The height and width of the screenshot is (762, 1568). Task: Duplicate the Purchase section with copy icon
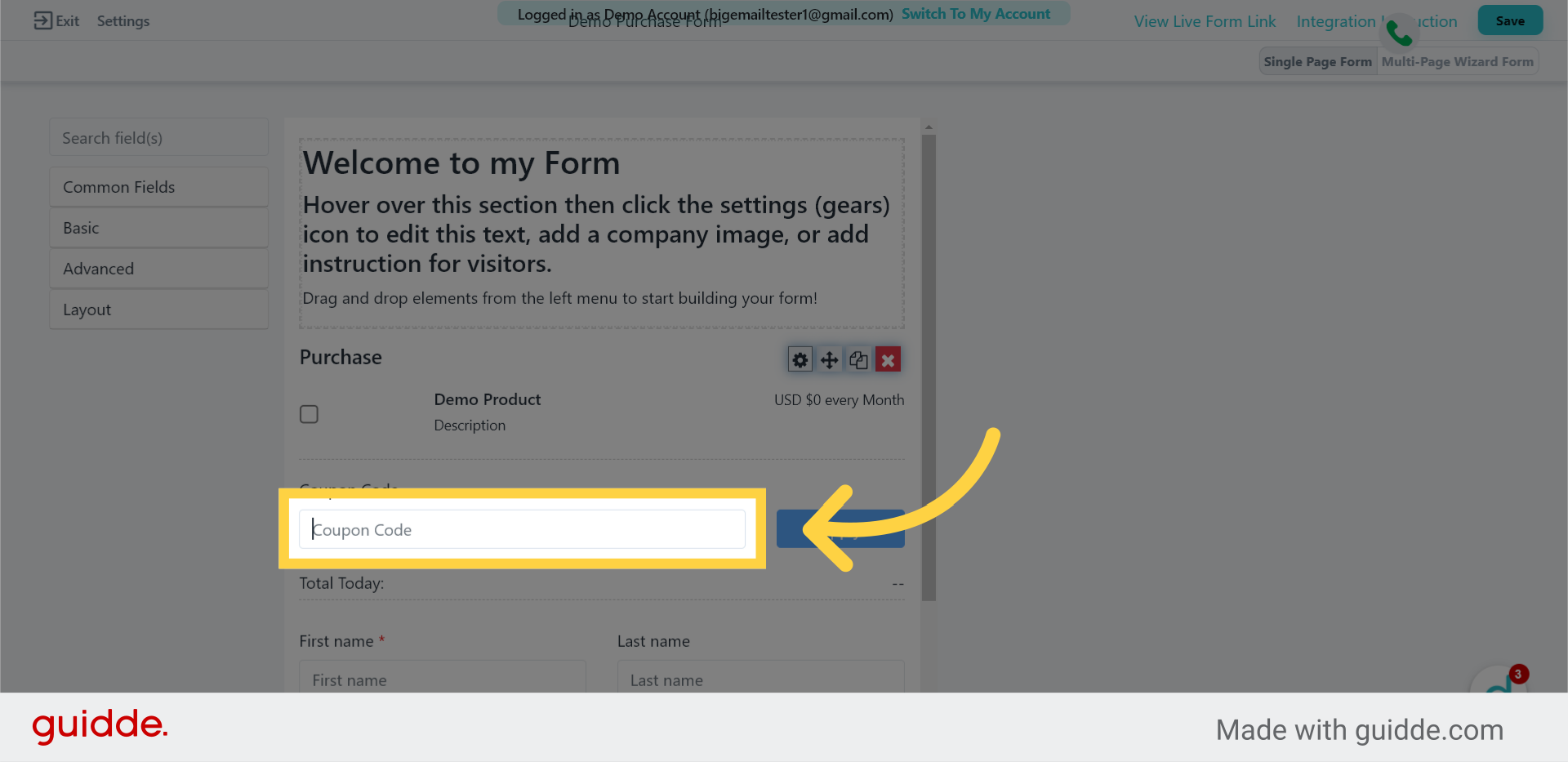pyautogui.click(x=858, y=359)
